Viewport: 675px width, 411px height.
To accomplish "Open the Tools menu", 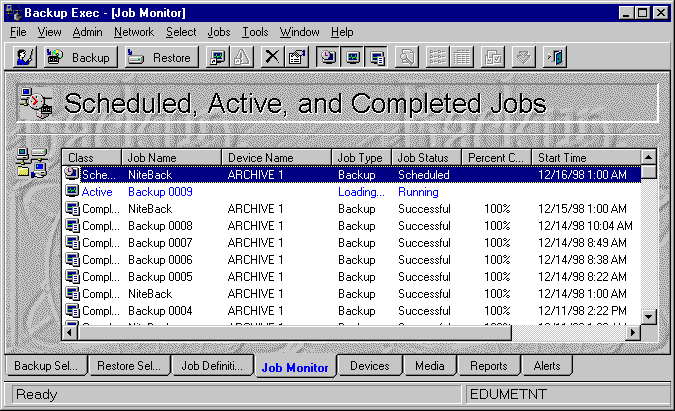I will 255,32.
